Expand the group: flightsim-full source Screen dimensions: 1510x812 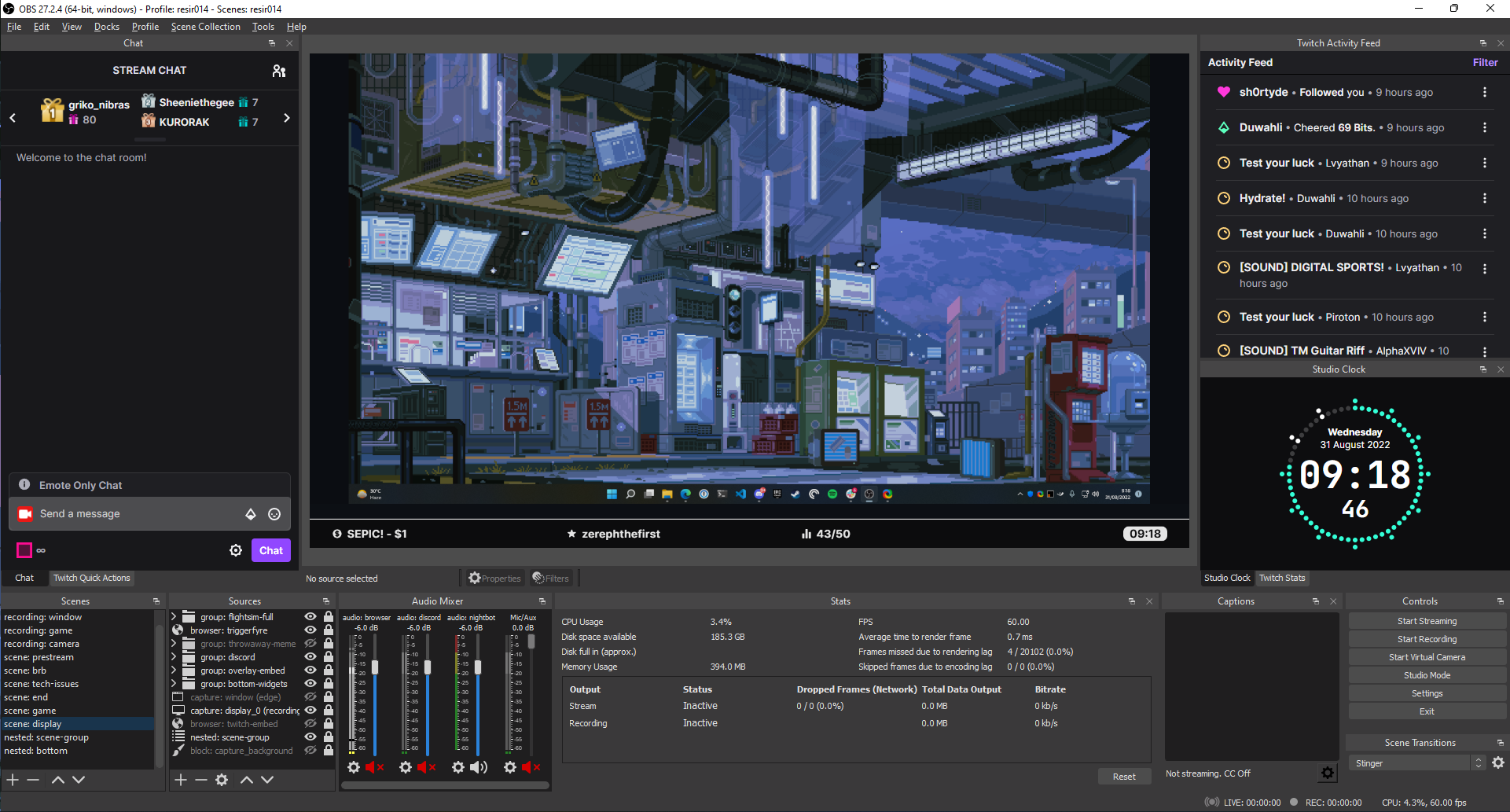[x=175, y=617]
